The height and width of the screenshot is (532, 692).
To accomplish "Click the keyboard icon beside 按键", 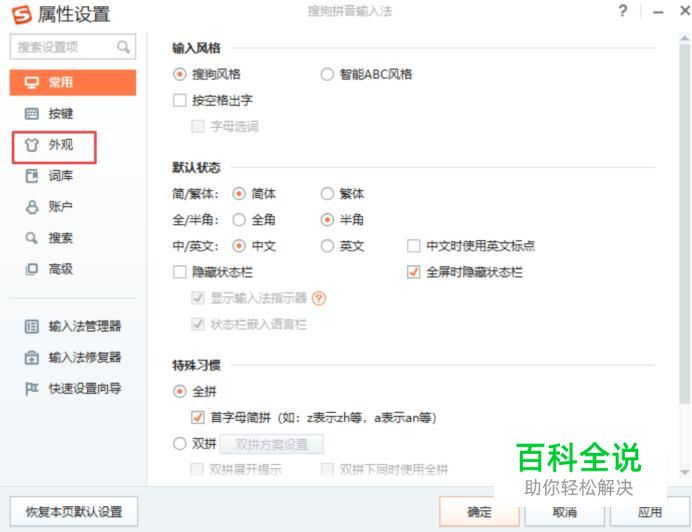I will click(31, 113).
